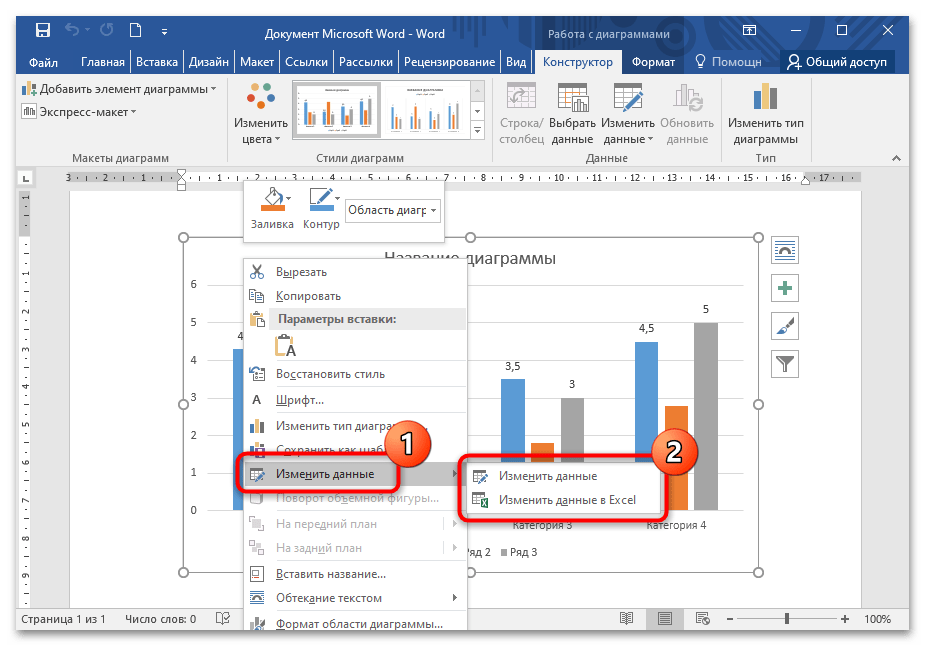Click the ribbon Изменить данные icon

628,97
